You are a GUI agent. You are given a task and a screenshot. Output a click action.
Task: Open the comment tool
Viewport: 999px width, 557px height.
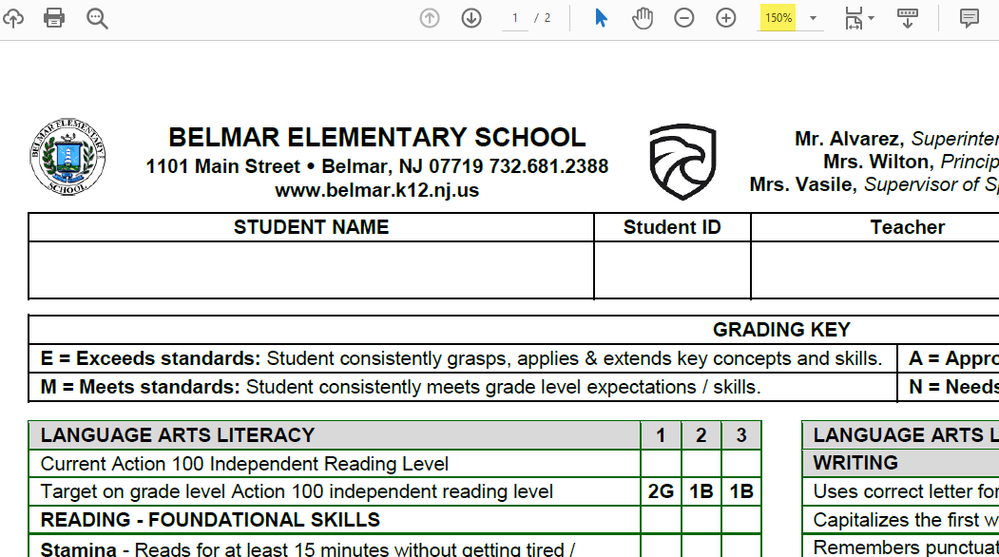click(x=969, y=18)
